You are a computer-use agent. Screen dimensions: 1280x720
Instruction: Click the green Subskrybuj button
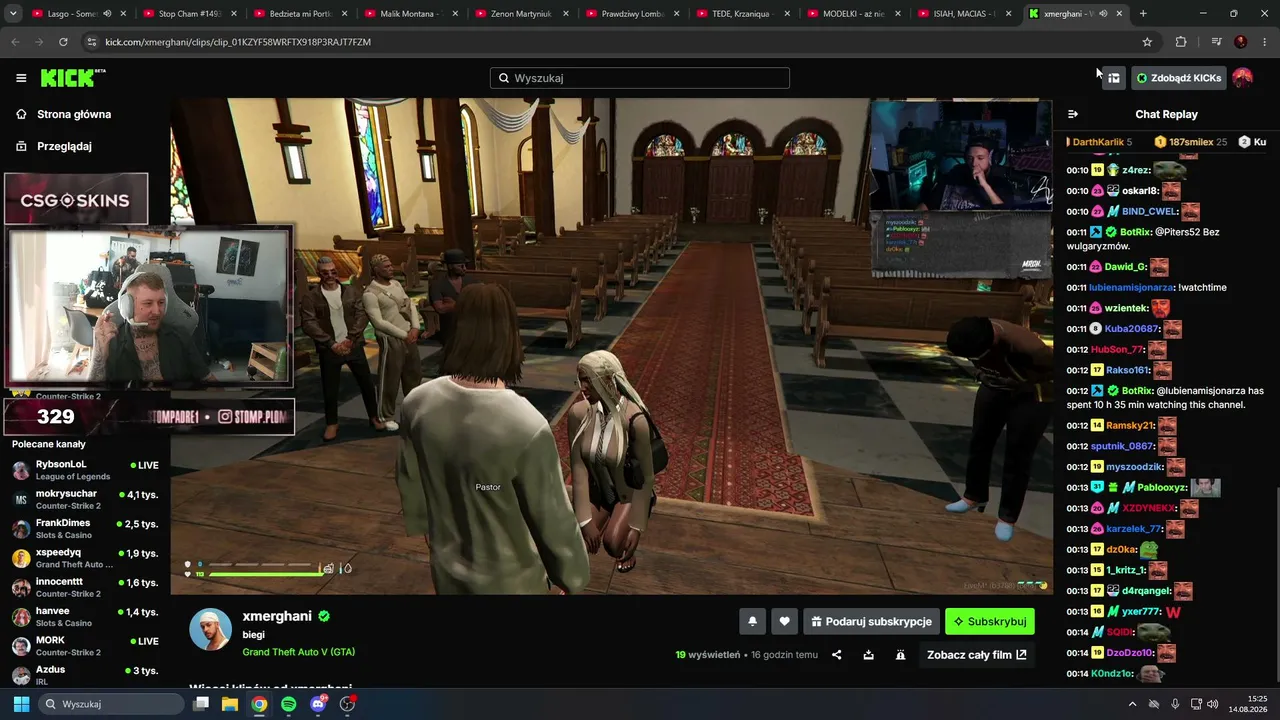(990, 621)
